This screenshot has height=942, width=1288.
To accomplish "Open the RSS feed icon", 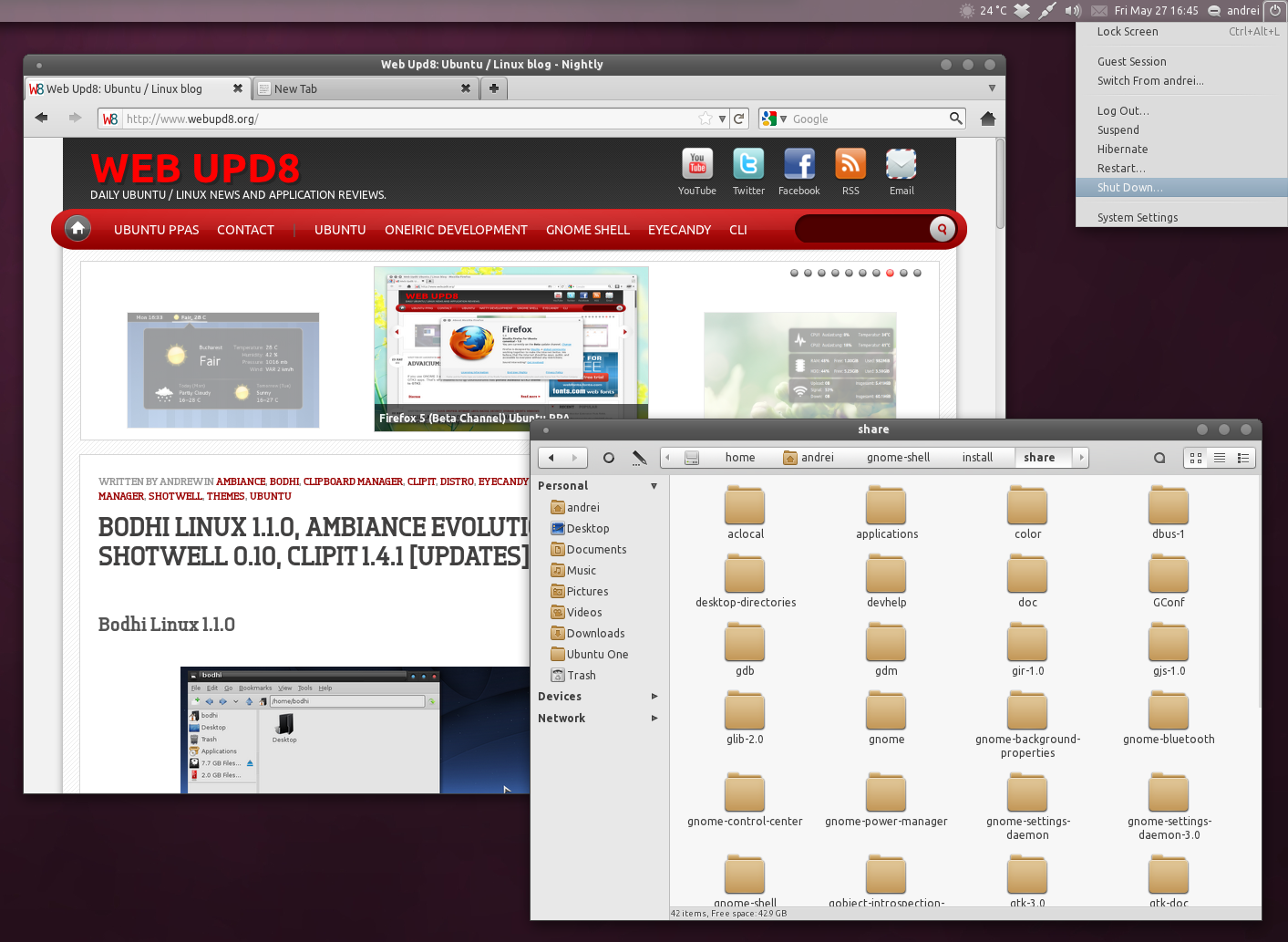I will pyautogui.click(x=850, y=165).
